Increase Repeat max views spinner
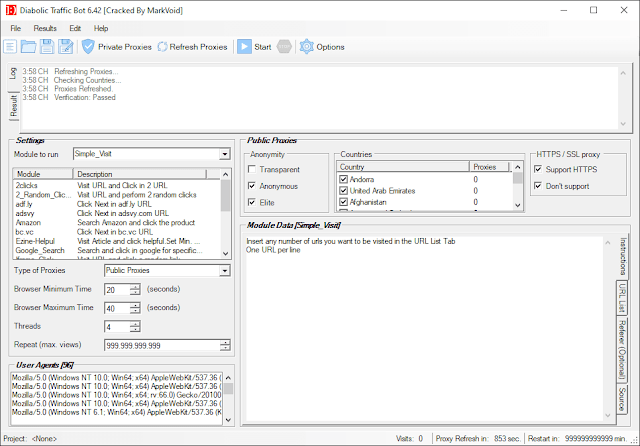 225,342
